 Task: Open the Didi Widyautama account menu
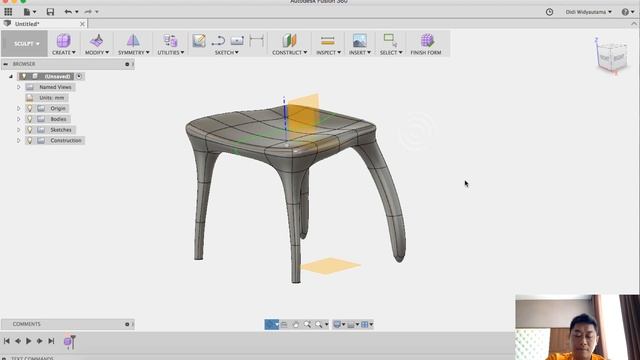(588, 12)
